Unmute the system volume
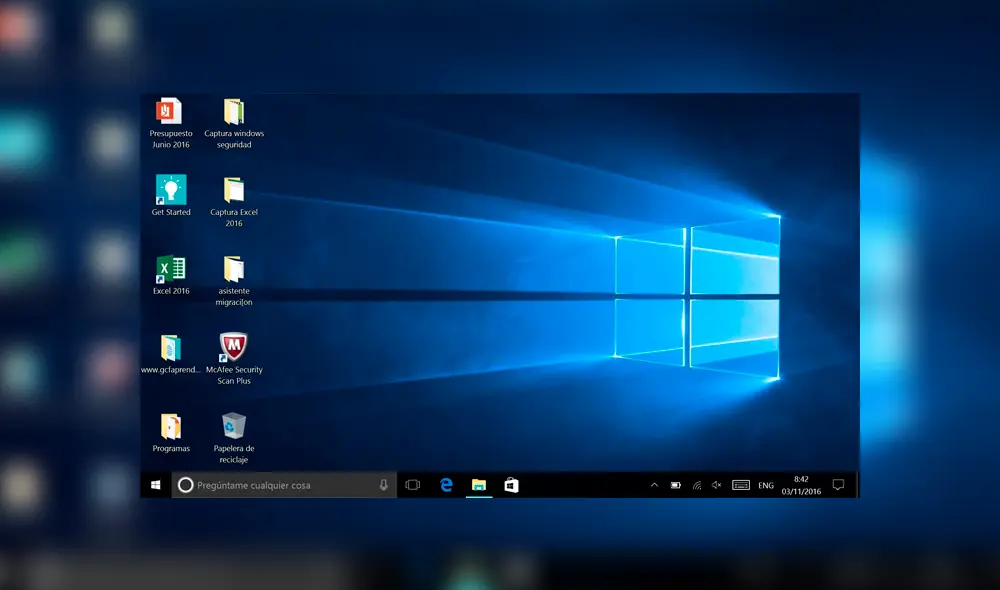 click(x=716, y=484)
